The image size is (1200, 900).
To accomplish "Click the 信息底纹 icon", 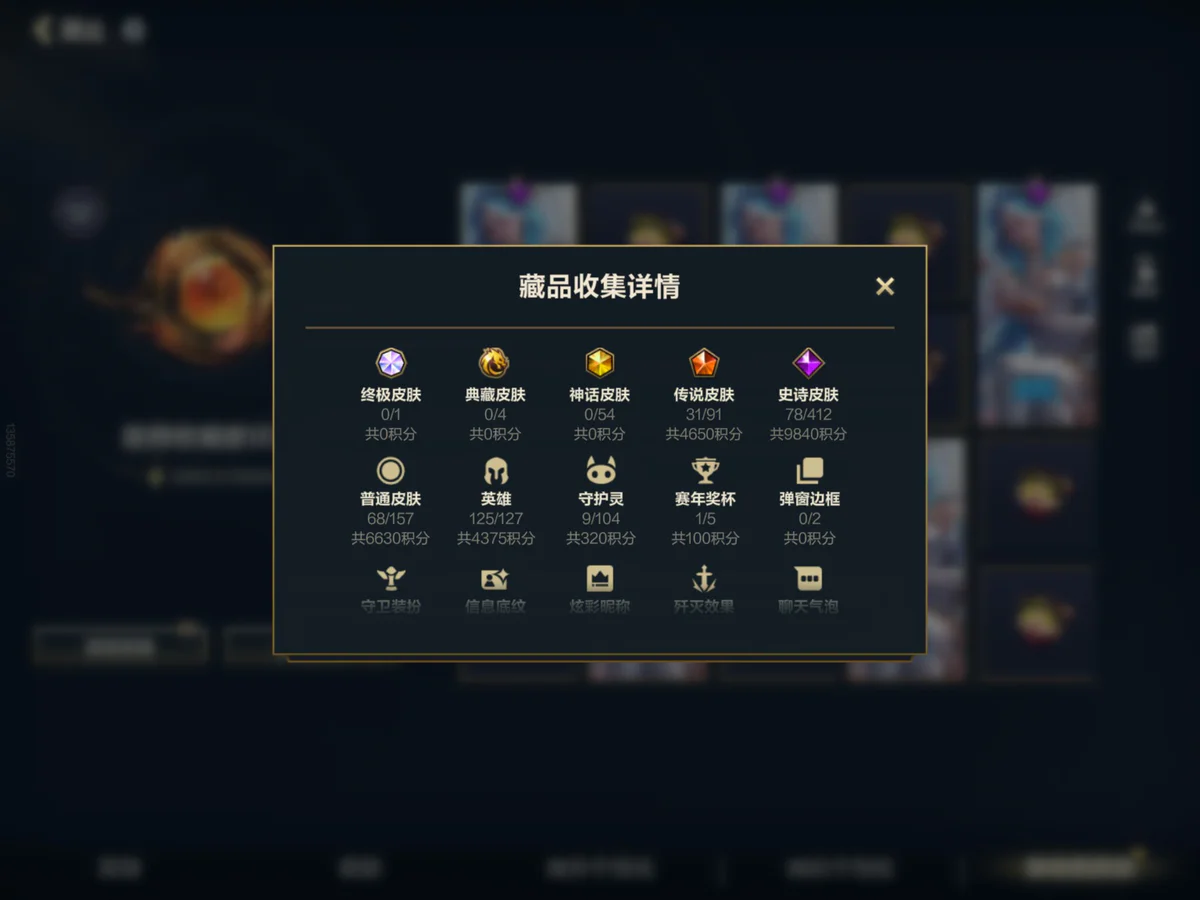I will tap(495, 578).
